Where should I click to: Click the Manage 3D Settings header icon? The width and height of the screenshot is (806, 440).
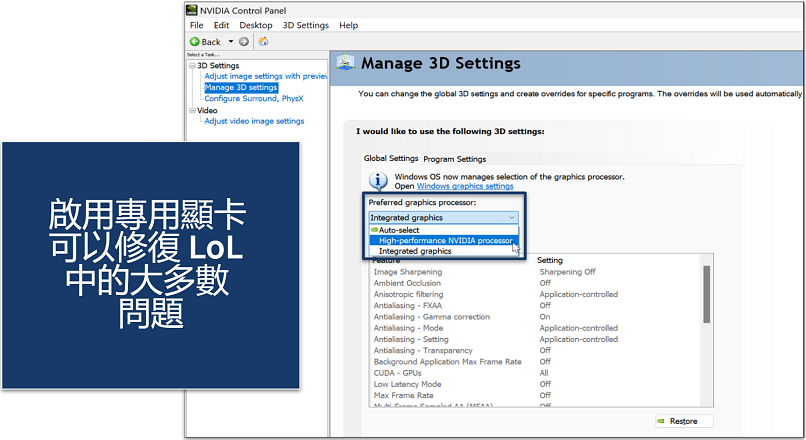(345, 63)
